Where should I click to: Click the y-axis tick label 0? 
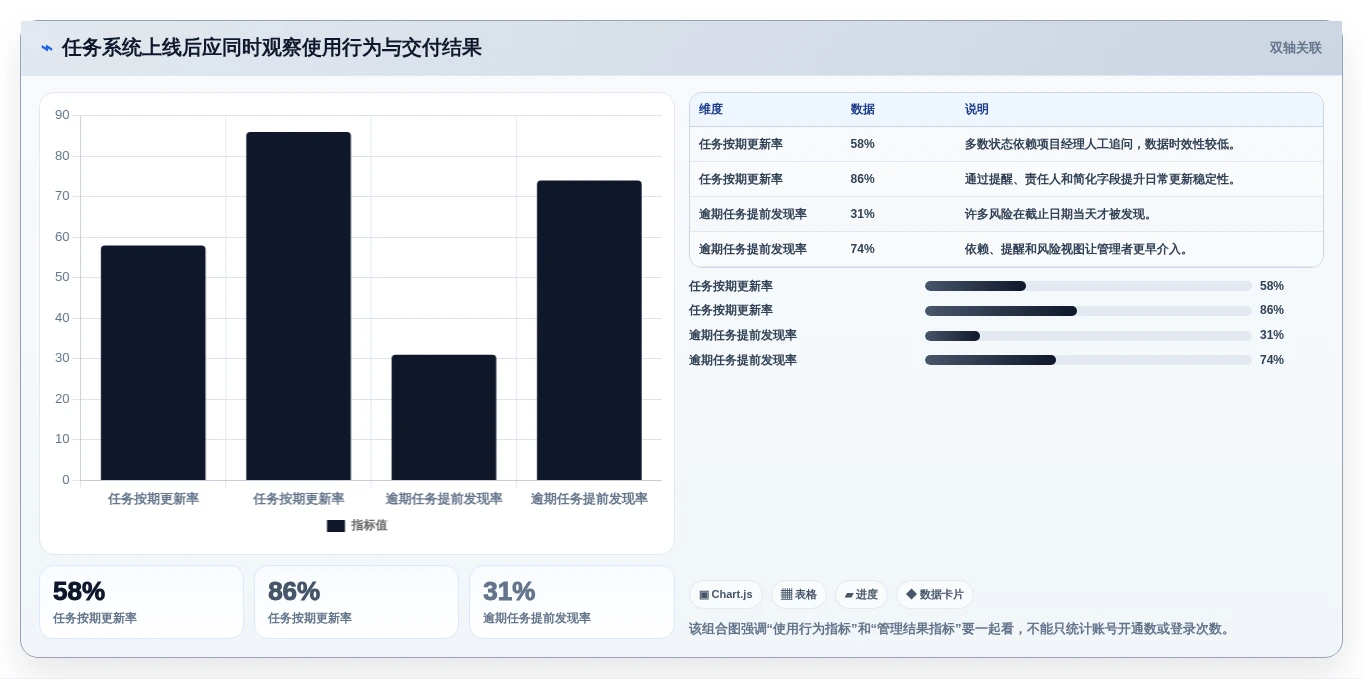(x=66, y=480)
